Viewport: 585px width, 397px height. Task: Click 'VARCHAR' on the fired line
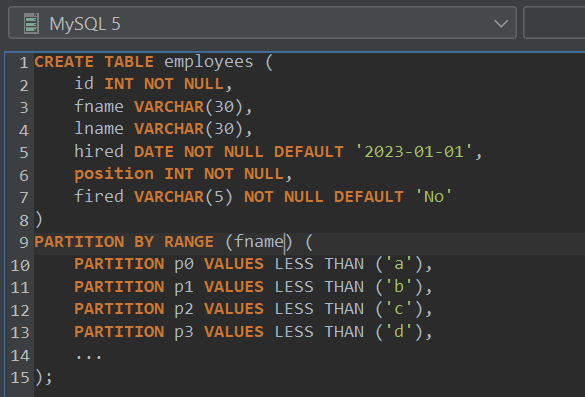[169, 197]
